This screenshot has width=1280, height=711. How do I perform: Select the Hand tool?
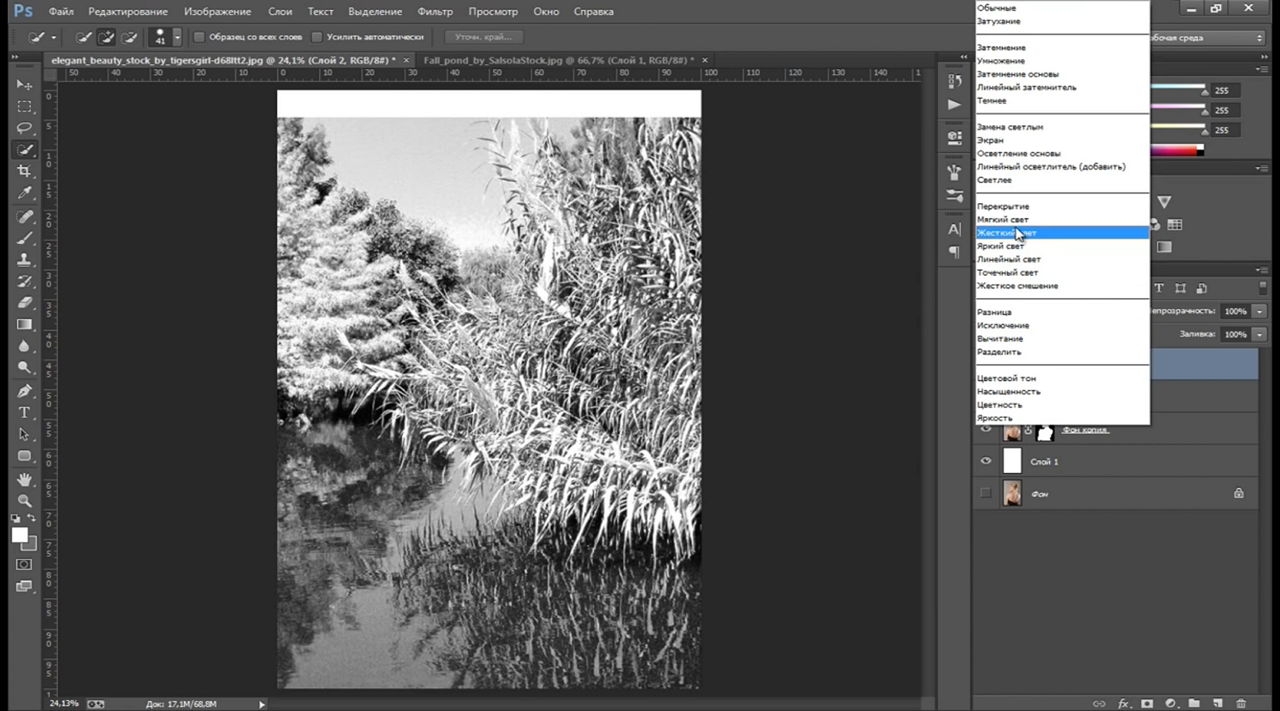tap(25, 480)
